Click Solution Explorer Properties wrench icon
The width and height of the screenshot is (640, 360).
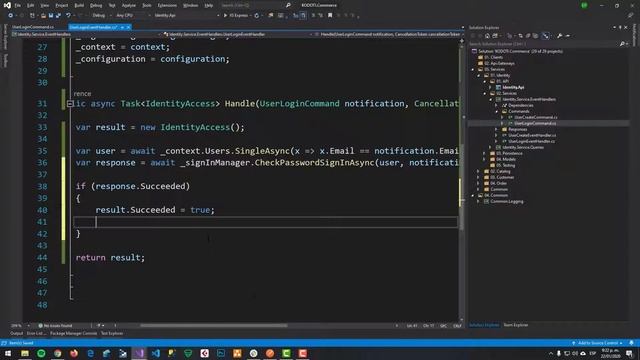click(560, 36)
